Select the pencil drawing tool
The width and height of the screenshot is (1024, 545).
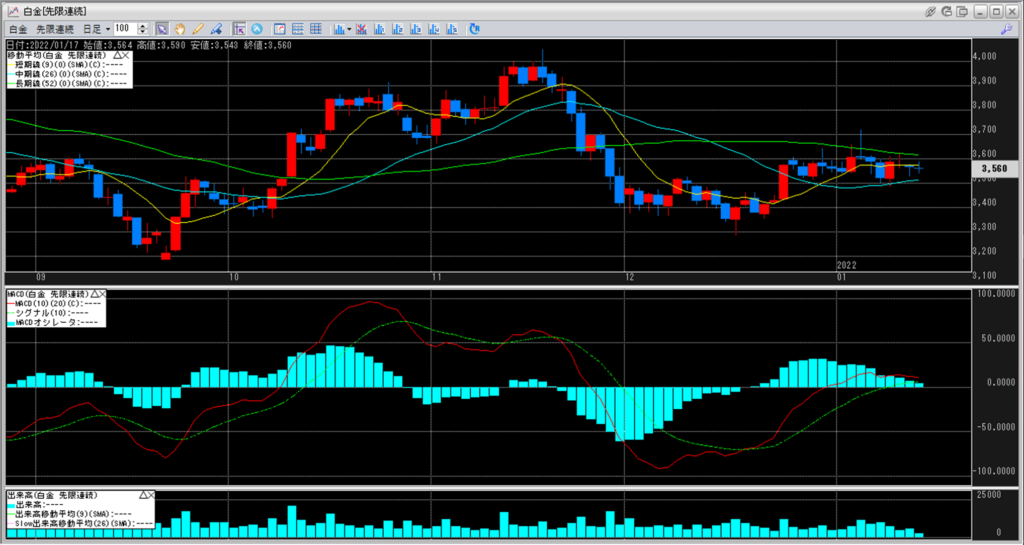click(x=198, y=29)
